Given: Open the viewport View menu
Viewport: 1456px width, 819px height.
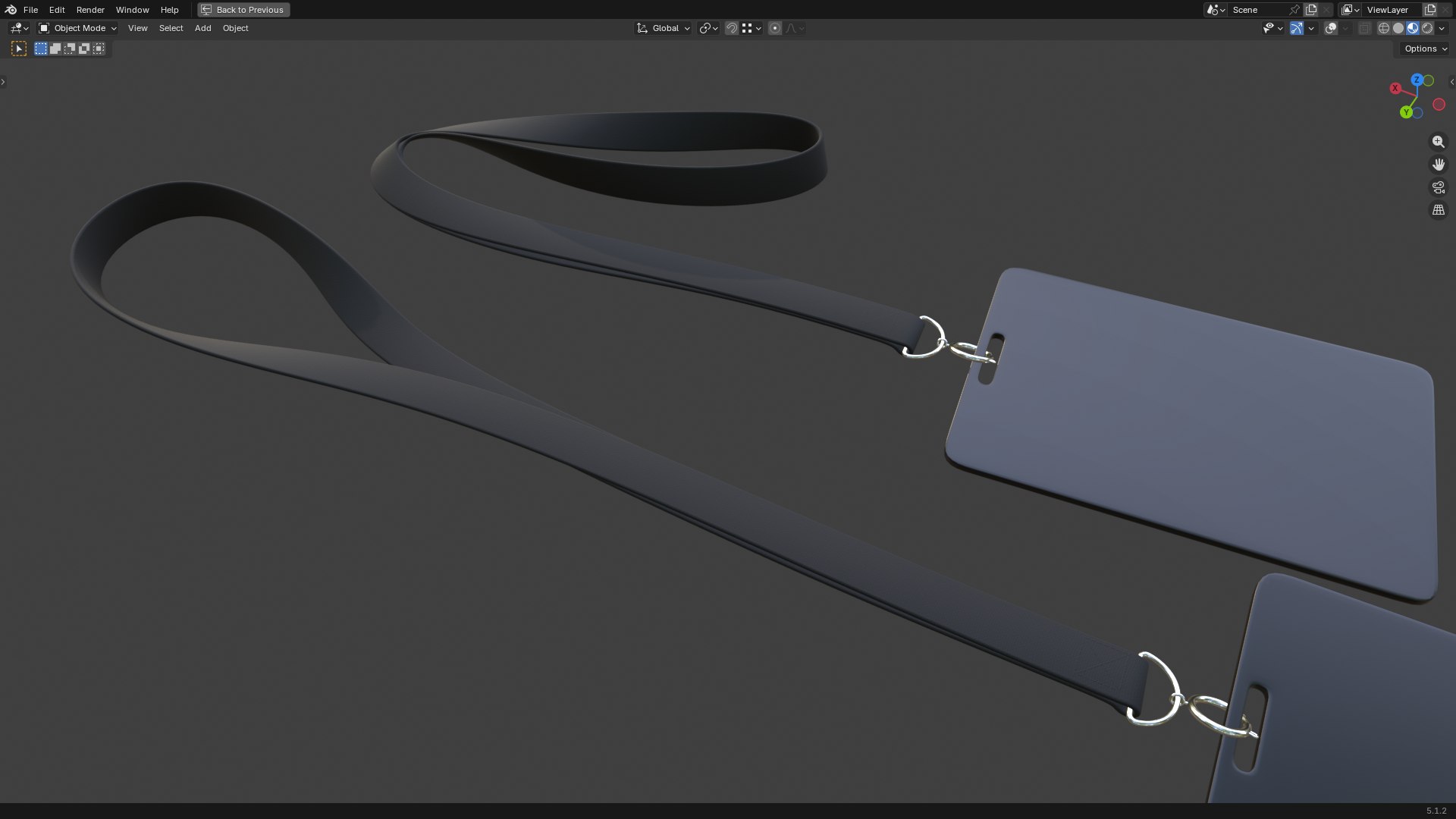Looking at the screenshot, I should tap(137, 28).
